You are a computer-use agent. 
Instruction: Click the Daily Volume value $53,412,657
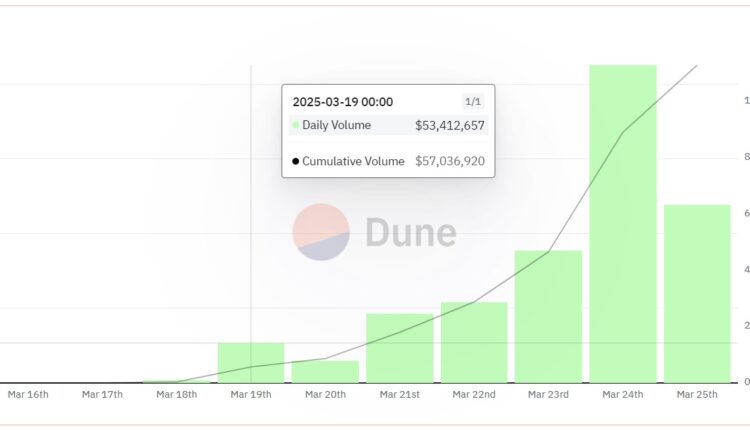pyautogui.click(x=450, y=125)
